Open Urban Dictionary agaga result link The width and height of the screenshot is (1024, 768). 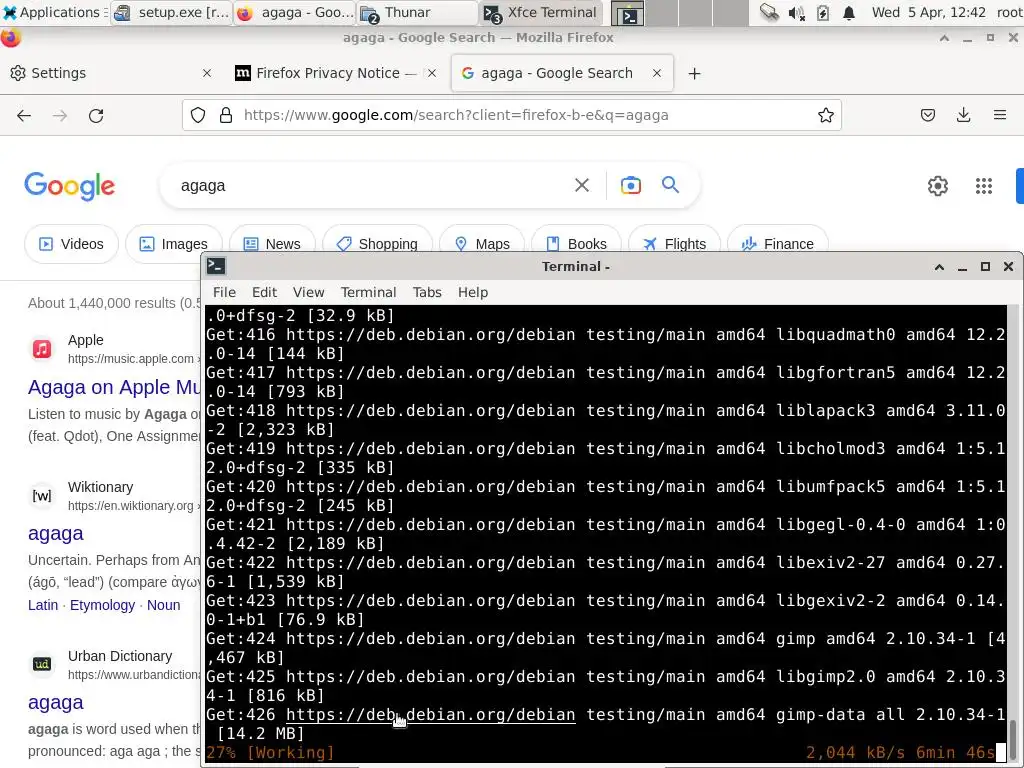click(56, 703)
